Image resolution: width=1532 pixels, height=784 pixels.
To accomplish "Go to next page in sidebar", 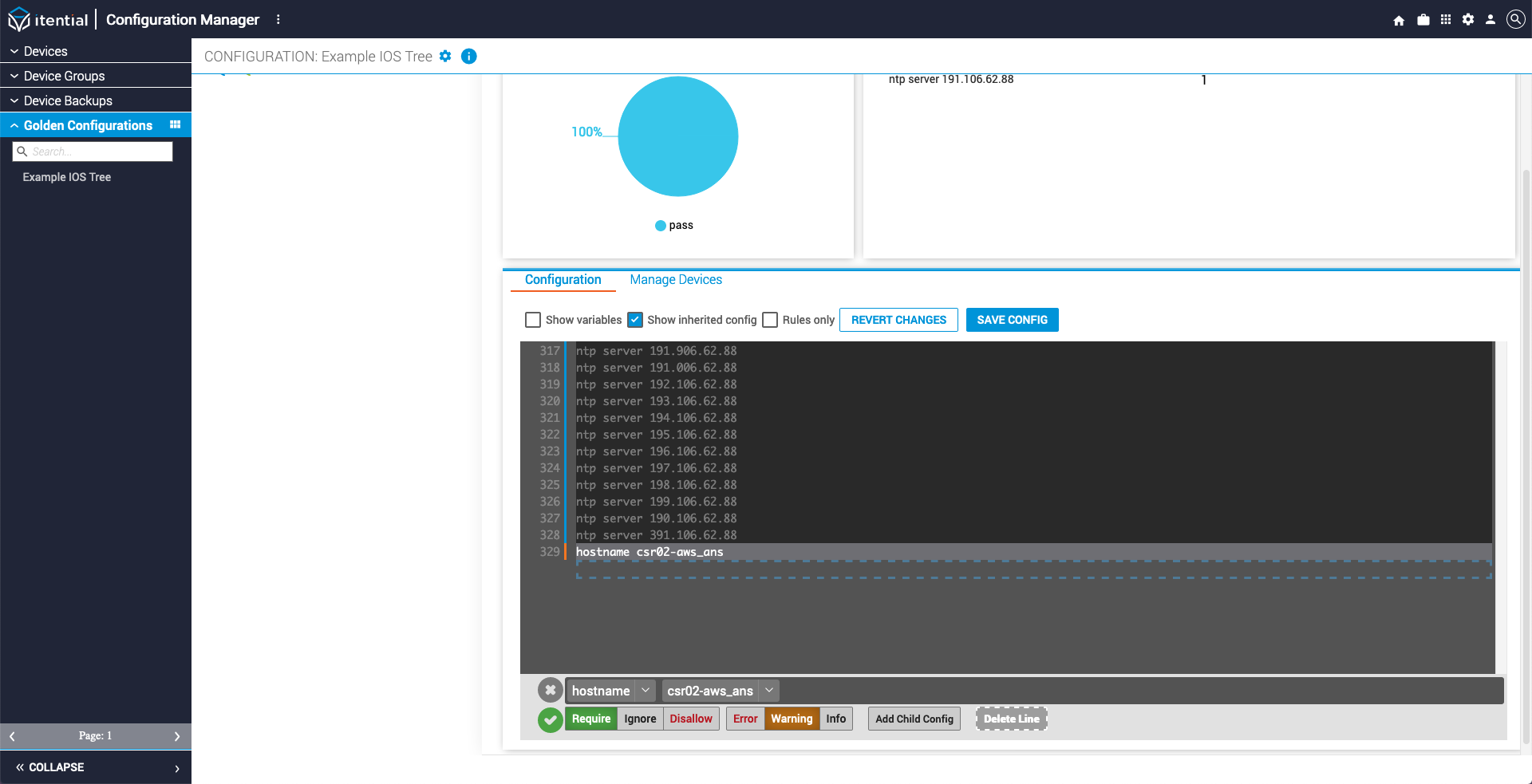I will 177,736.
